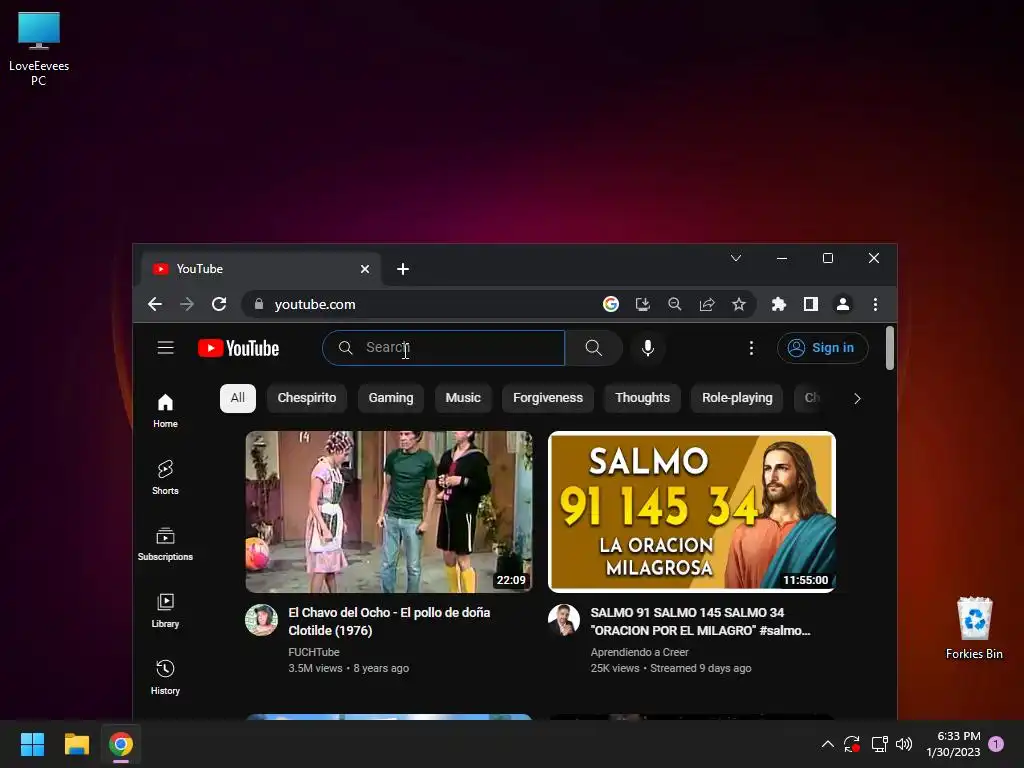Click the magnifier search button beside the search box
The width and height of the screenshot is (1024, 768).
pos(594,348)
